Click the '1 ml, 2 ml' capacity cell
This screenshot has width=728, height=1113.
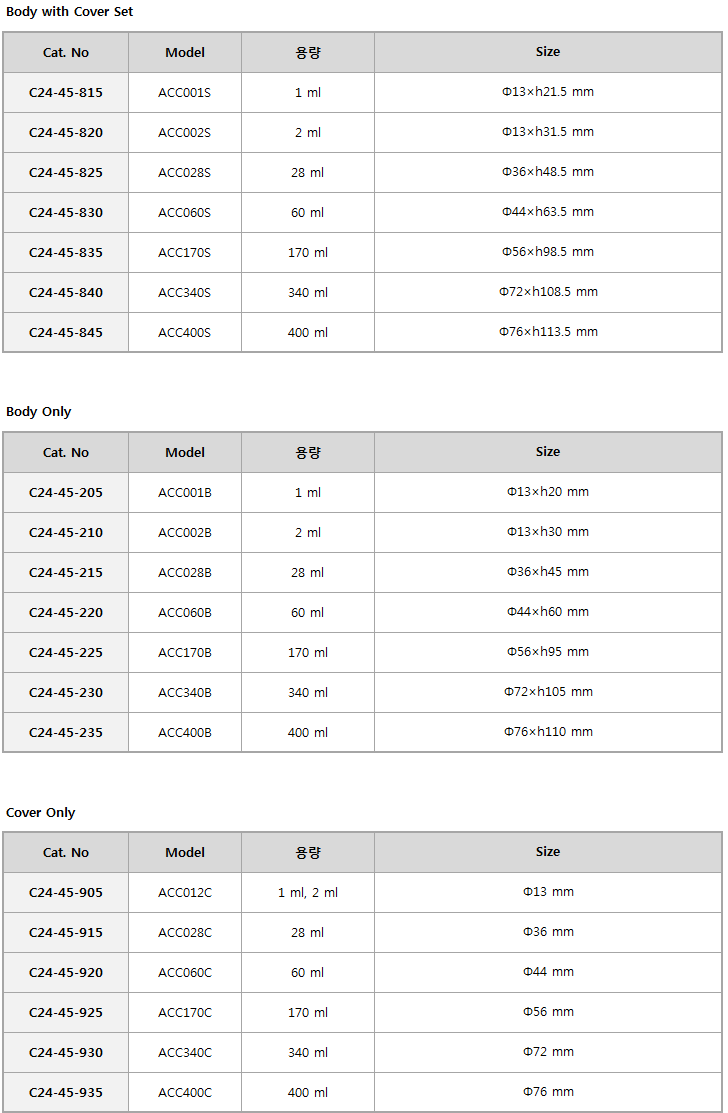307,893
